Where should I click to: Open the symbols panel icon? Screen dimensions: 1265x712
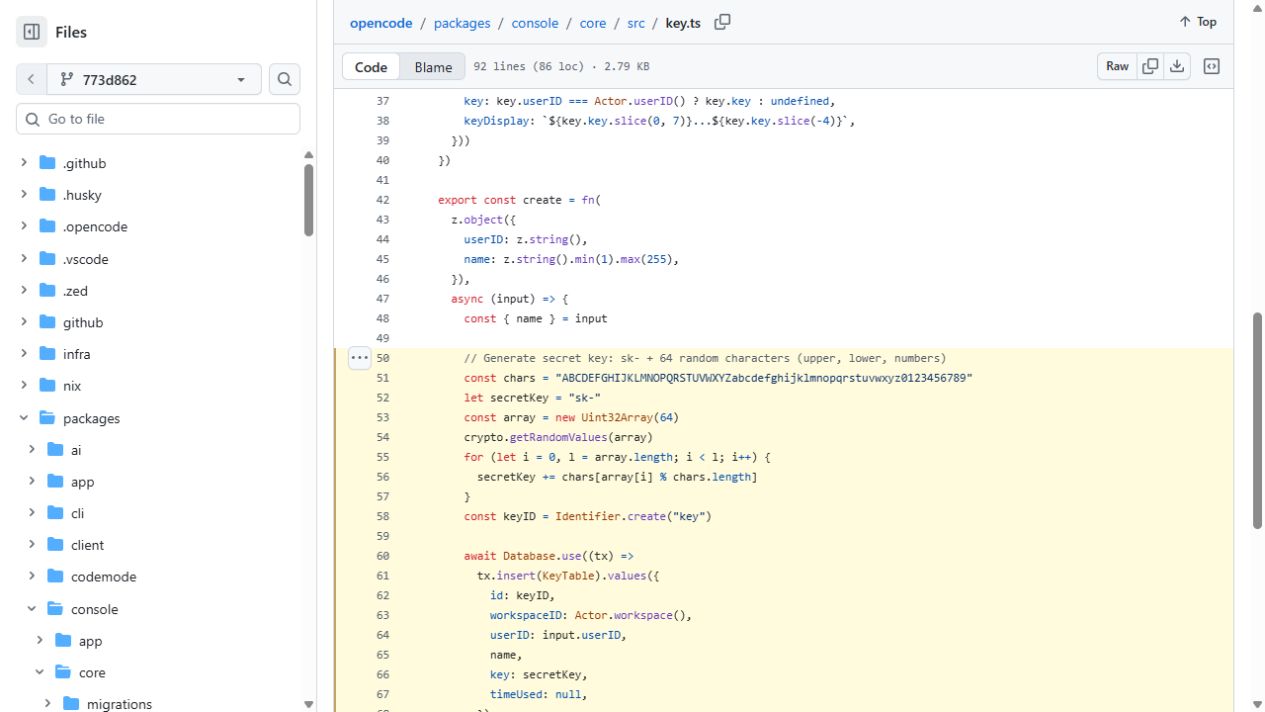1211,66
